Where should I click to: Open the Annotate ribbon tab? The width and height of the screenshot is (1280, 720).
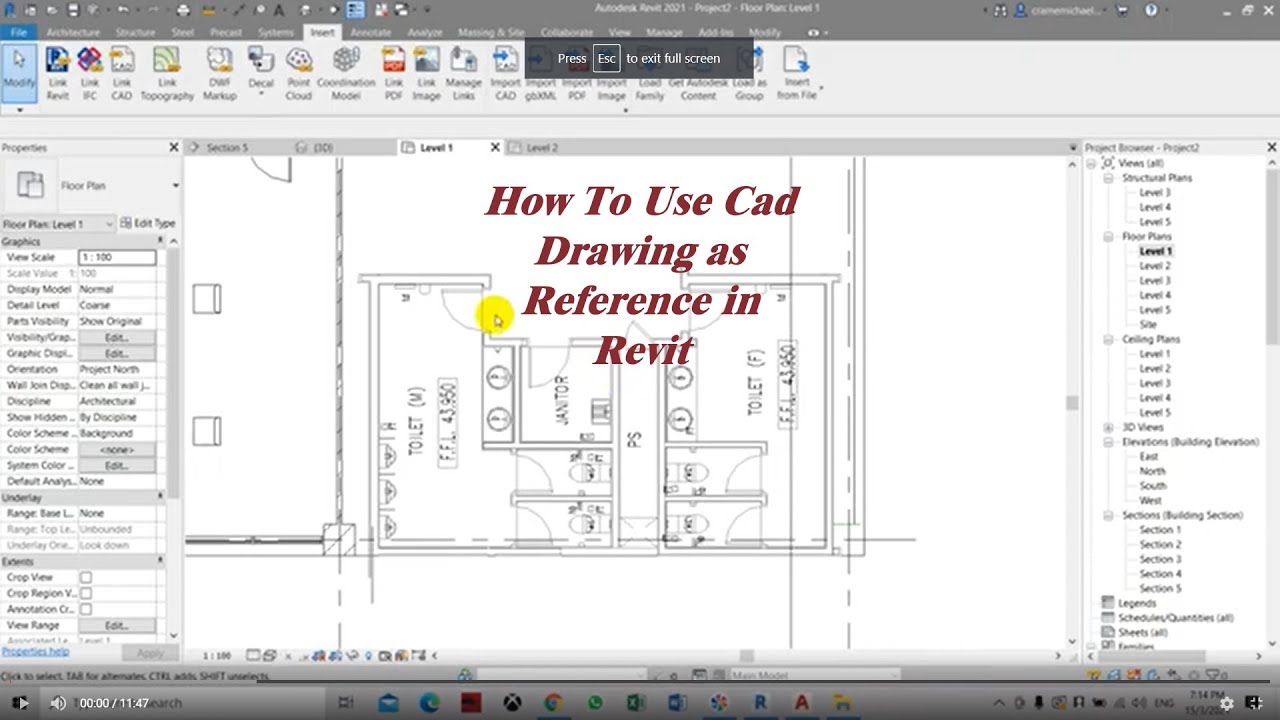tap(371, 32)
